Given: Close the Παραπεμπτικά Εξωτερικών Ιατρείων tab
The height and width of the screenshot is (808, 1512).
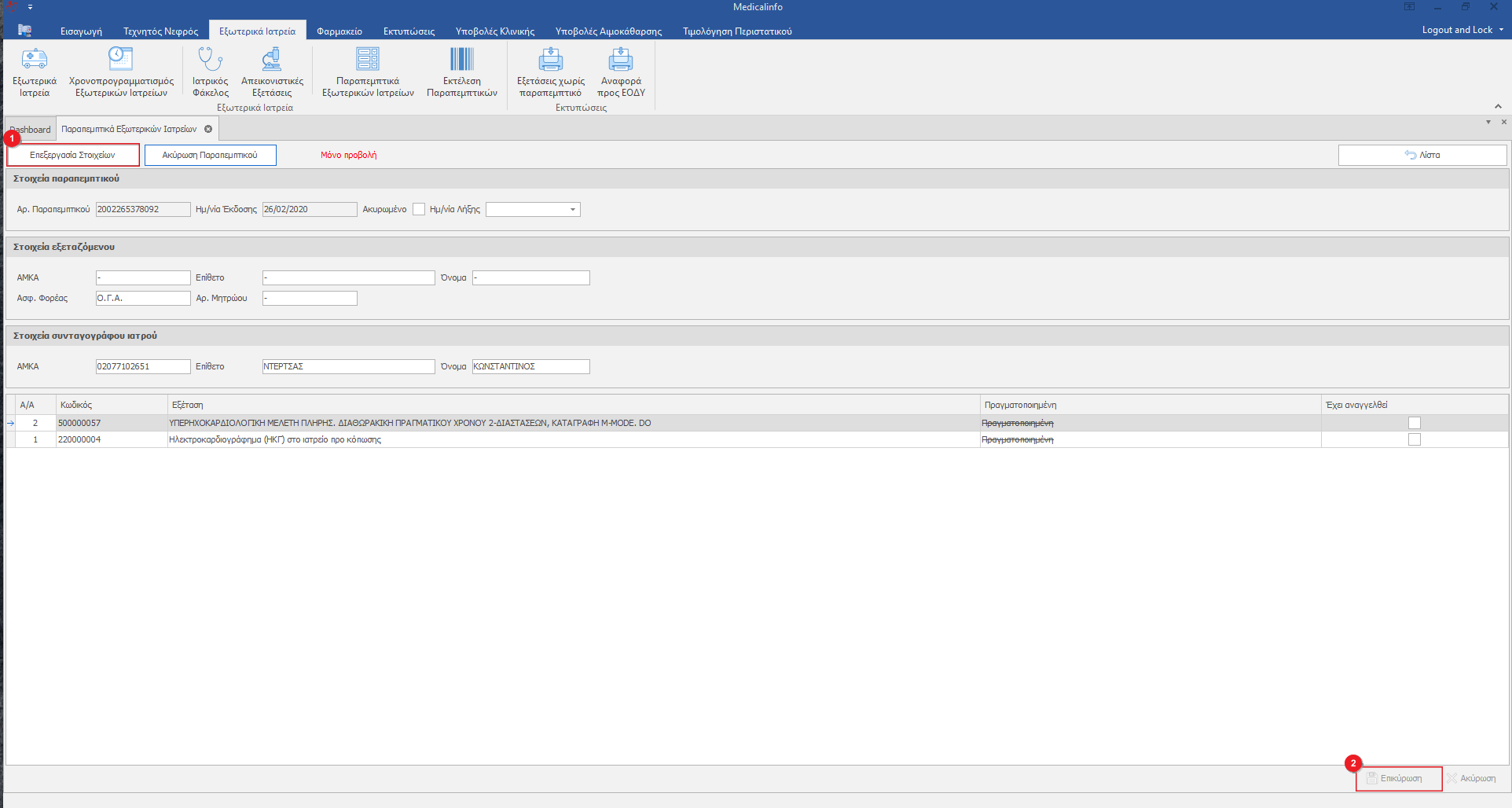Looking at the screenshot, I should [x=208, y=129].
